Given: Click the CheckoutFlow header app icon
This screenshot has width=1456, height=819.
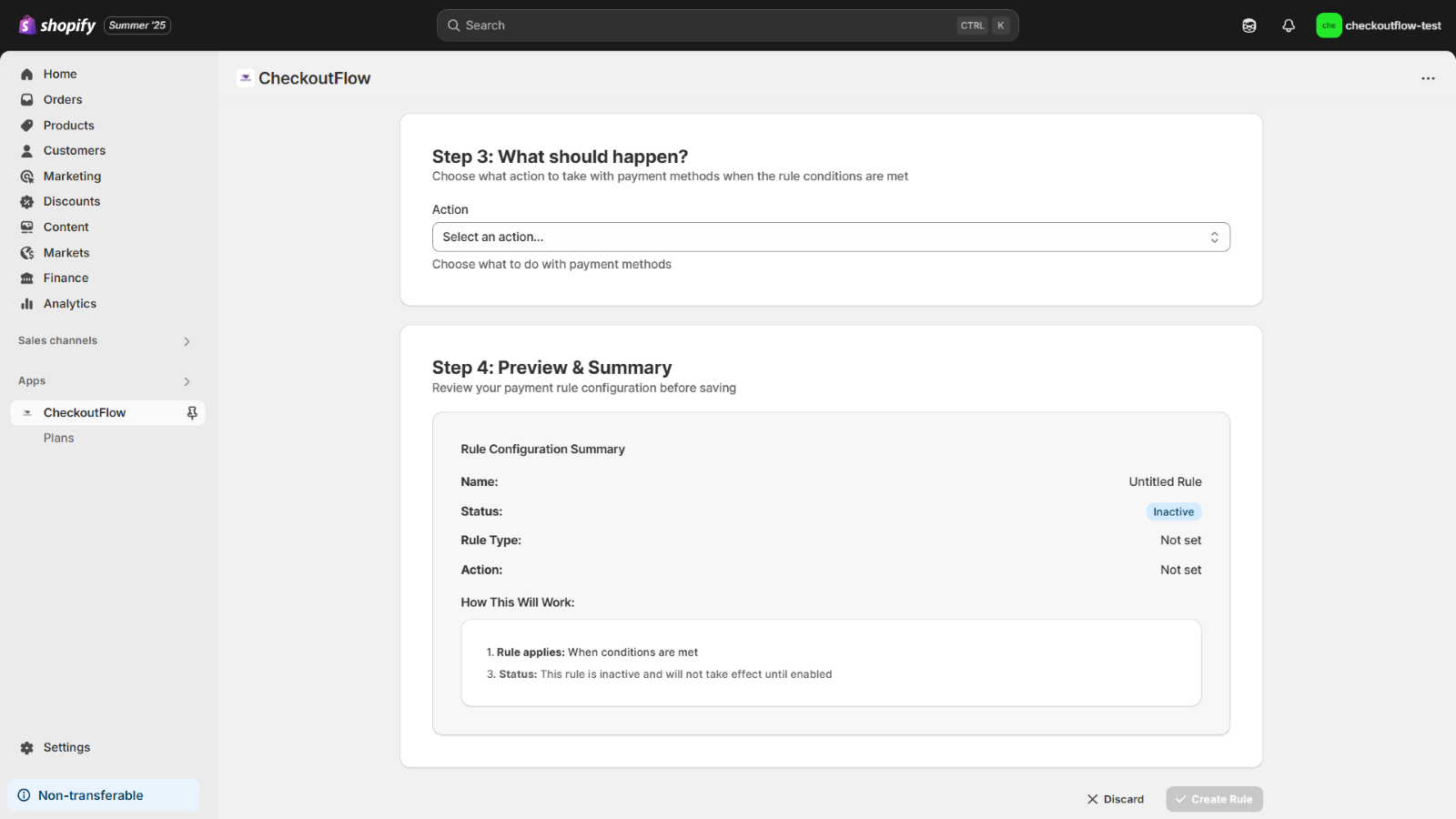Looking at the screenshot, I should pos(245,78).
